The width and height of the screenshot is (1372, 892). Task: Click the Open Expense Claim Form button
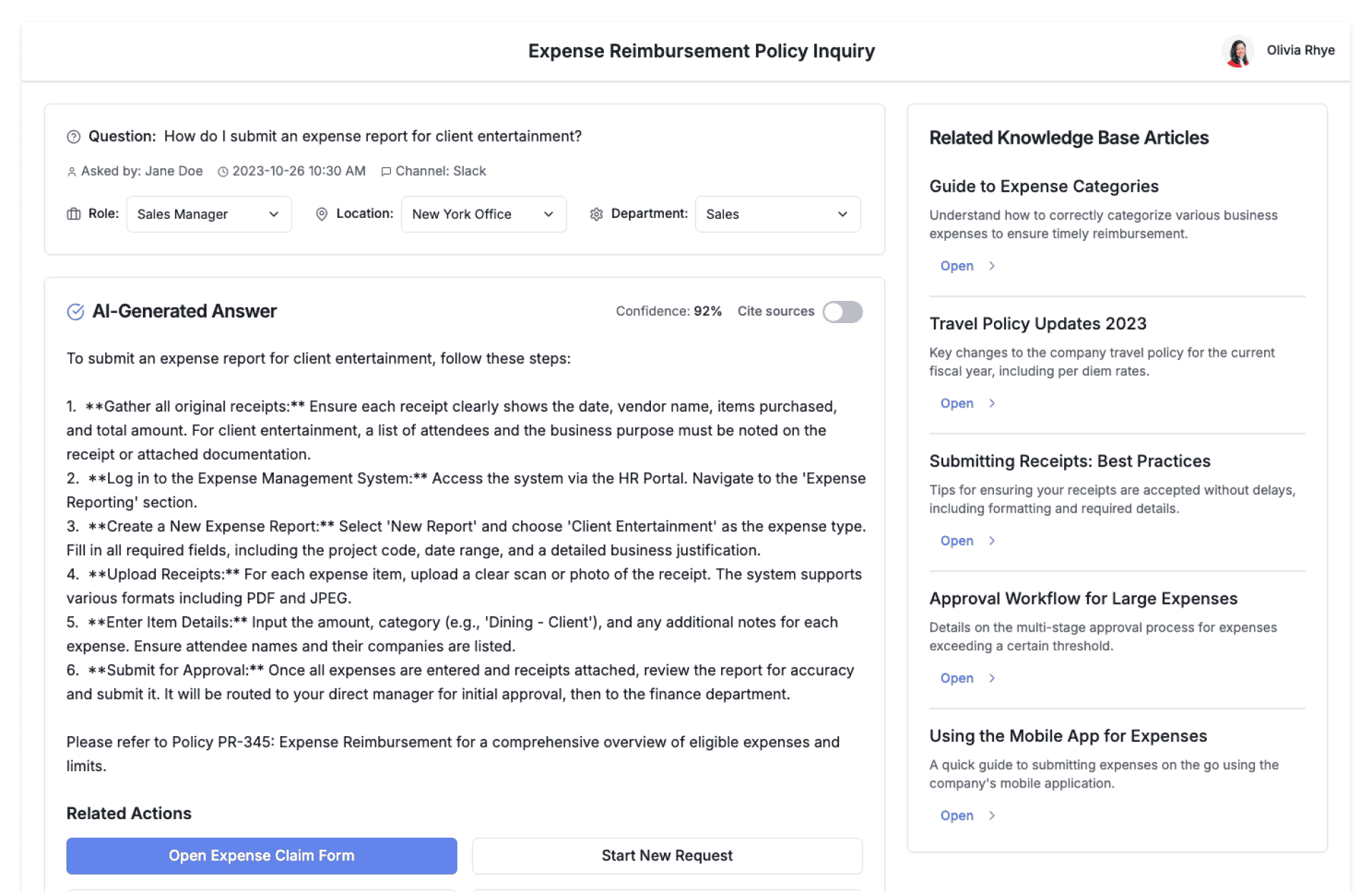tap(262, 856)
